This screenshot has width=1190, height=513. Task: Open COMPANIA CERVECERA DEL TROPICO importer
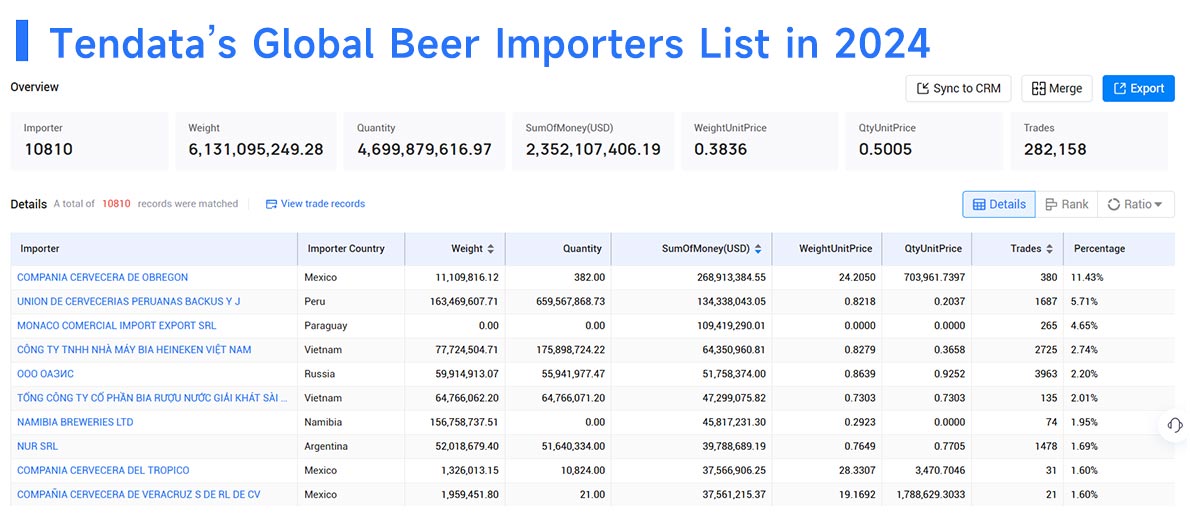tap(103, 471)
